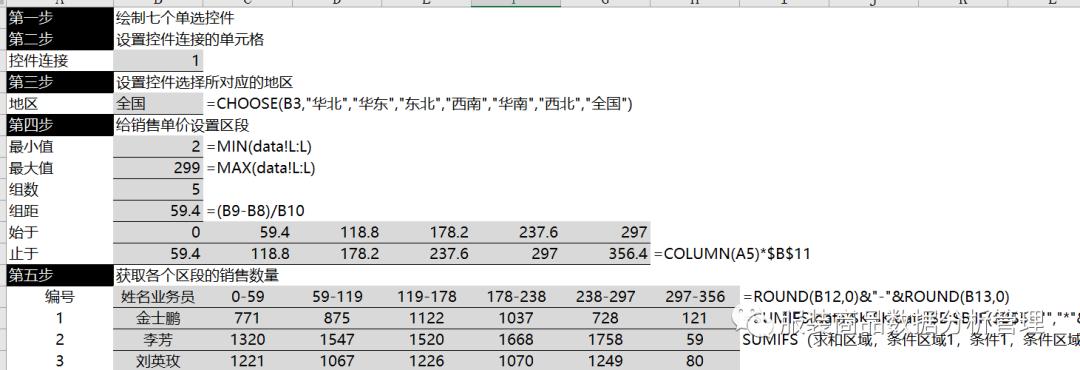Click the 组数 value 5 cell

point(158,189)
